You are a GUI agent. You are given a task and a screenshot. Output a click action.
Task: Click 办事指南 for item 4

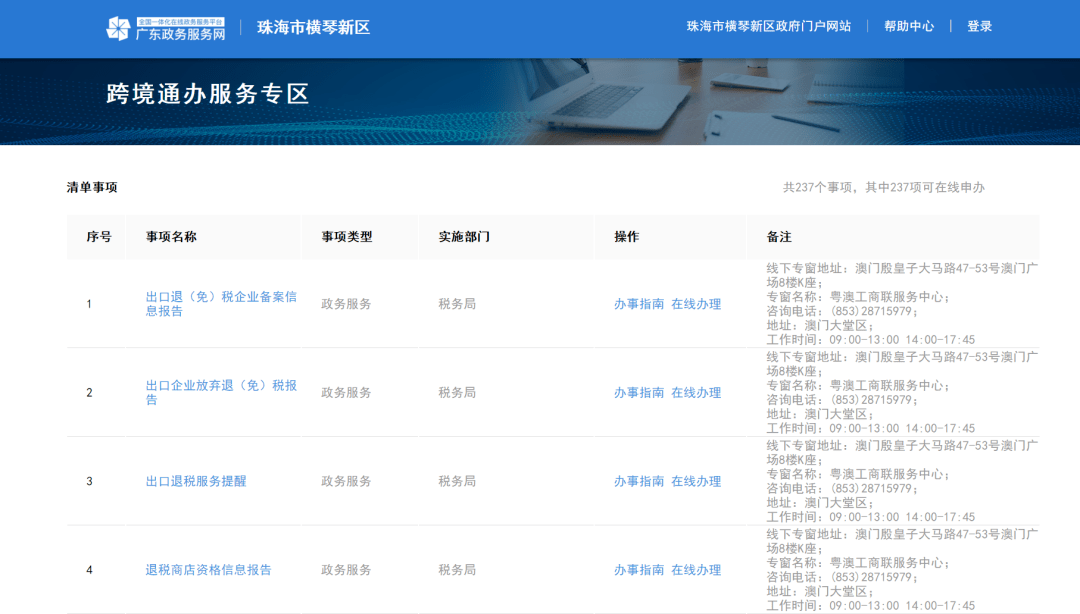pyautogui.click(x=638, y=570)
